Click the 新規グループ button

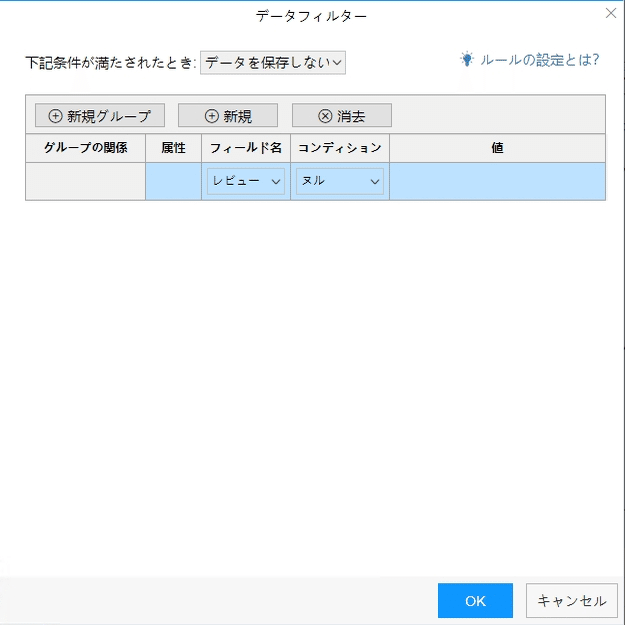(100, 116)
